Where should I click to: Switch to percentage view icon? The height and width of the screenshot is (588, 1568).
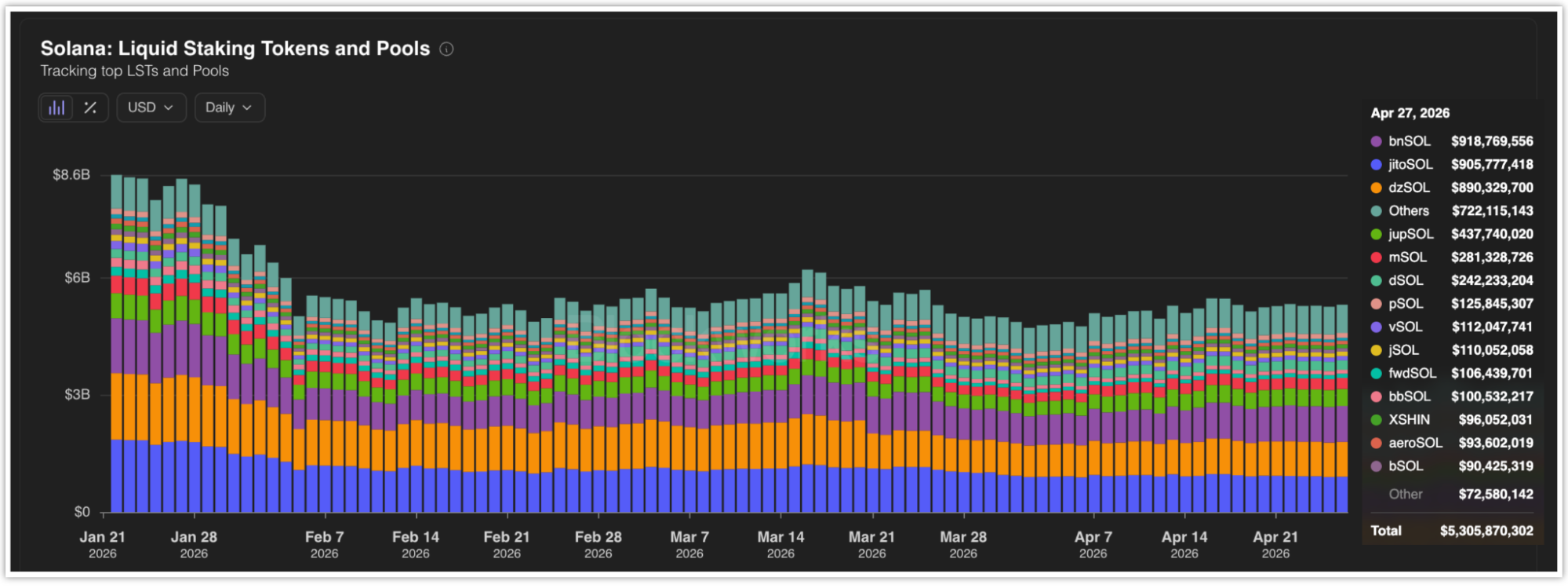(x=90, y=108)
